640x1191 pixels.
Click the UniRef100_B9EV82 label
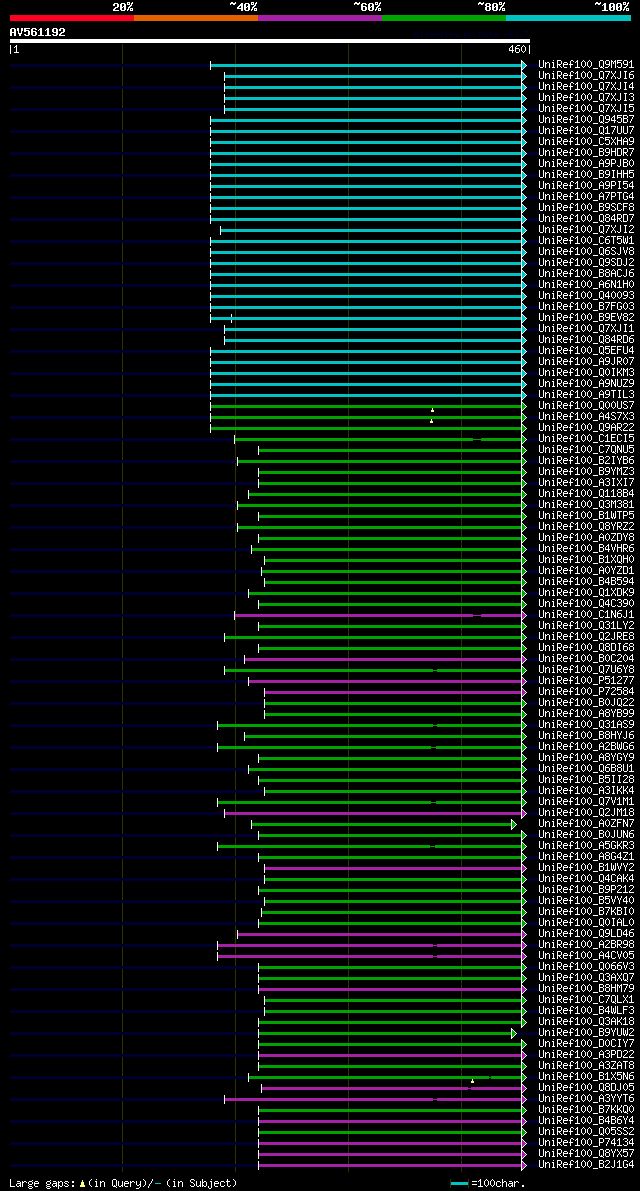coord(586,317)
